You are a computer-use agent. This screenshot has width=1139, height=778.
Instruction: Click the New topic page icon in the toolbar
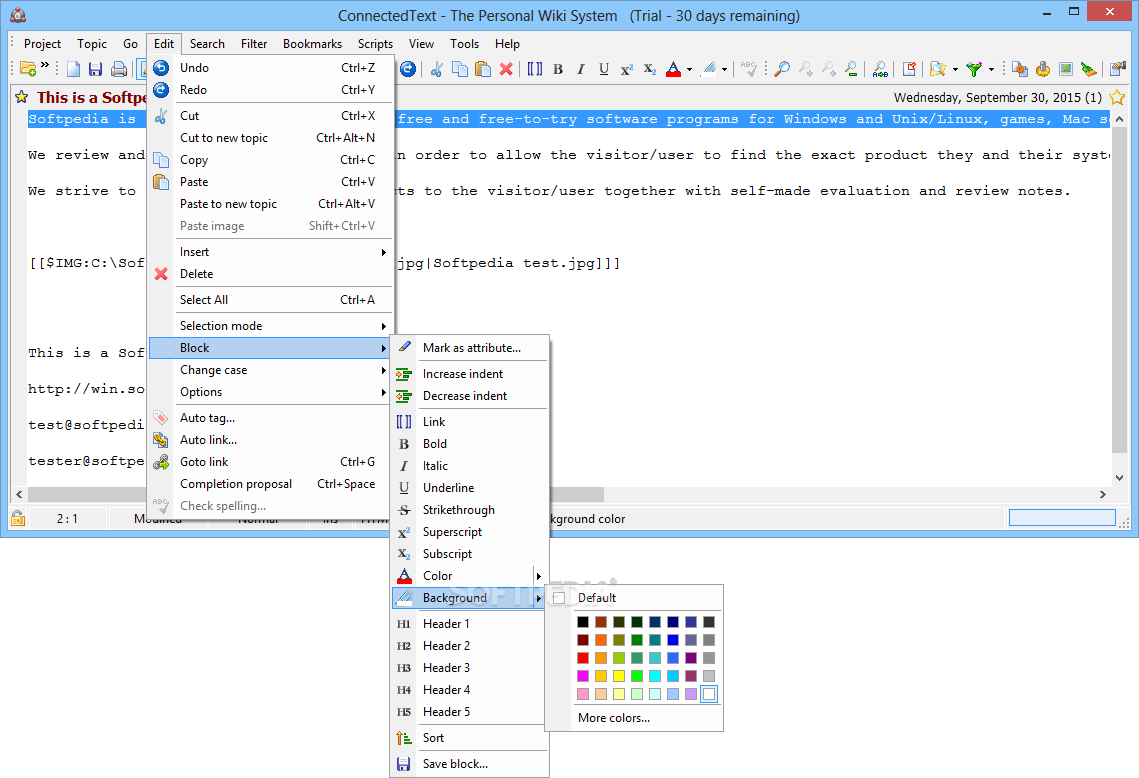click(73, 69)
